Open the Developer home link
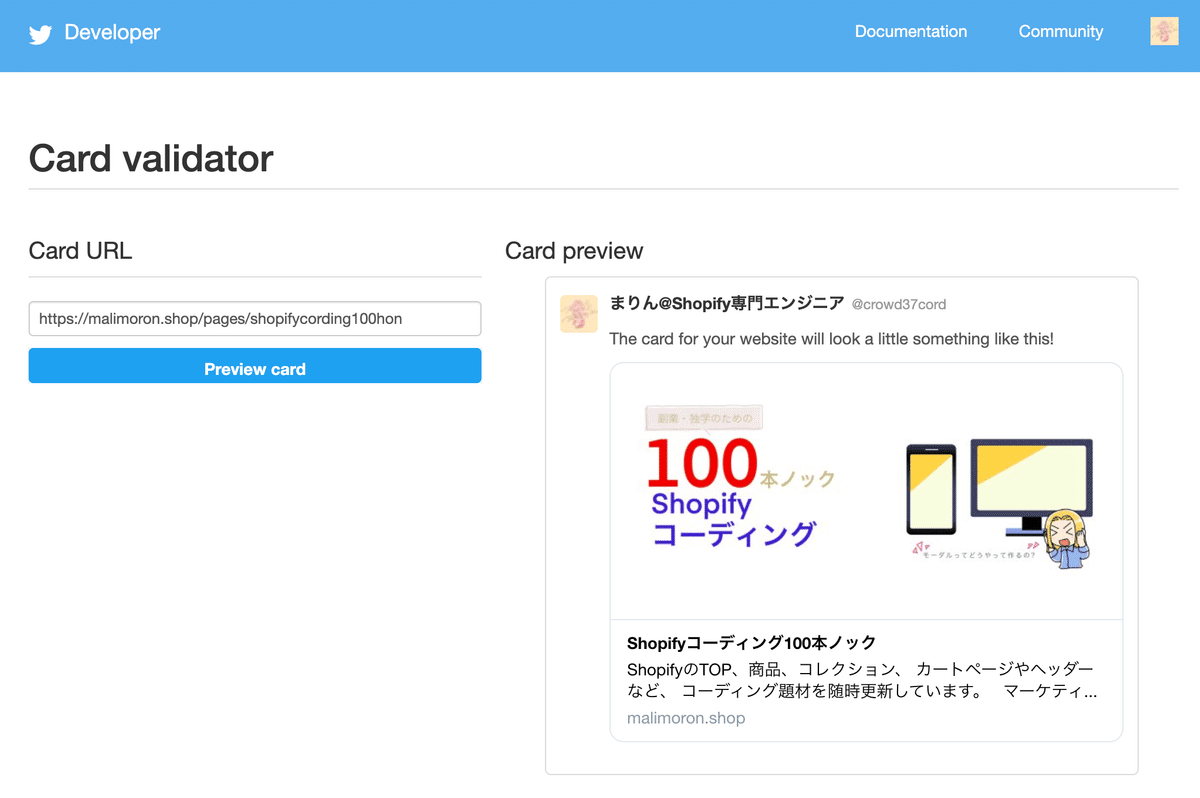This screenshot has height=798, width=1200. (x=112, y=33)
